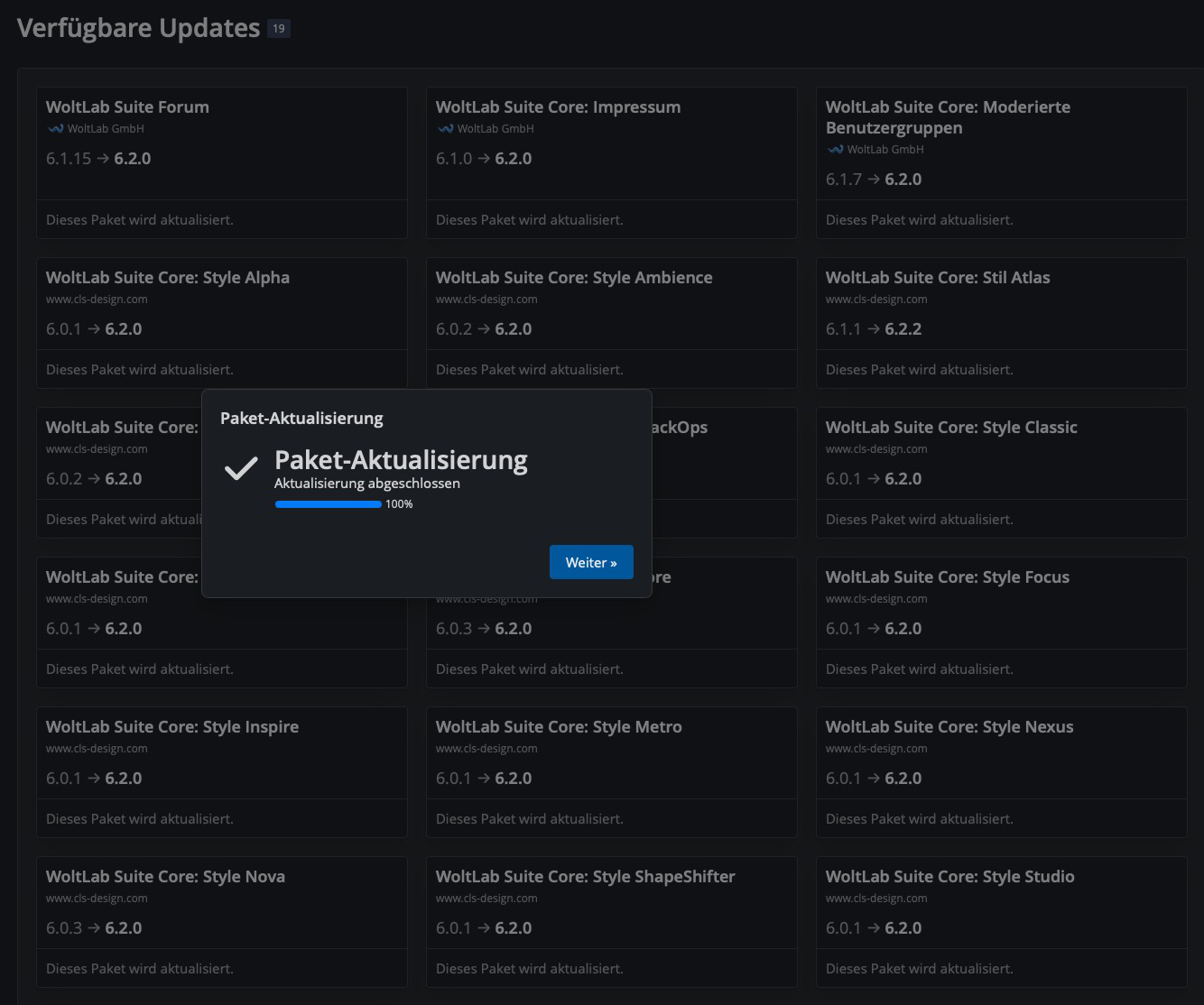The image size is (1204, 1005).
Task: Select the Style ShapeShifter package title
Action: 585,877
